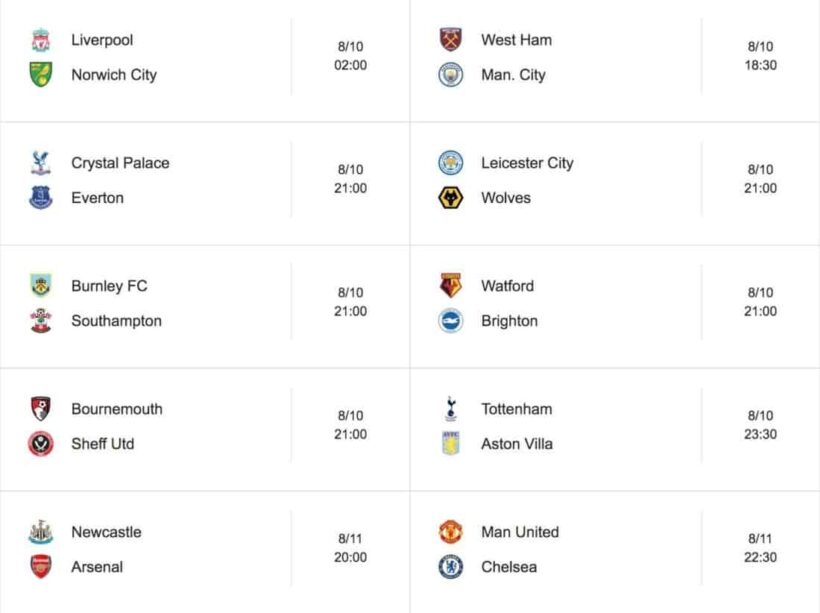Click the Norwich City club crest
Screen dimensions: 820x613
(40, 75)
